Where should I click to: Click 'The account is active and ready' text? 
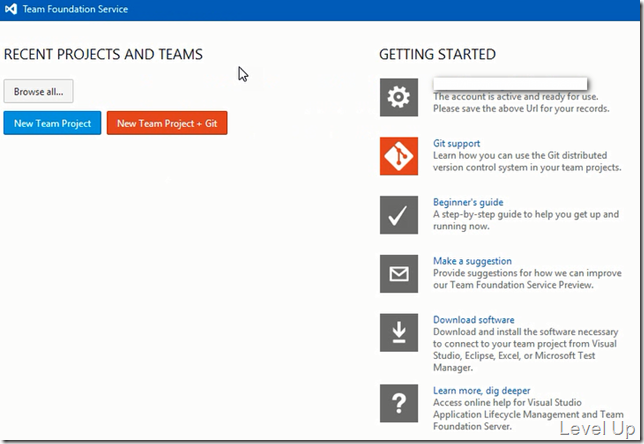[x=521, y=103]
